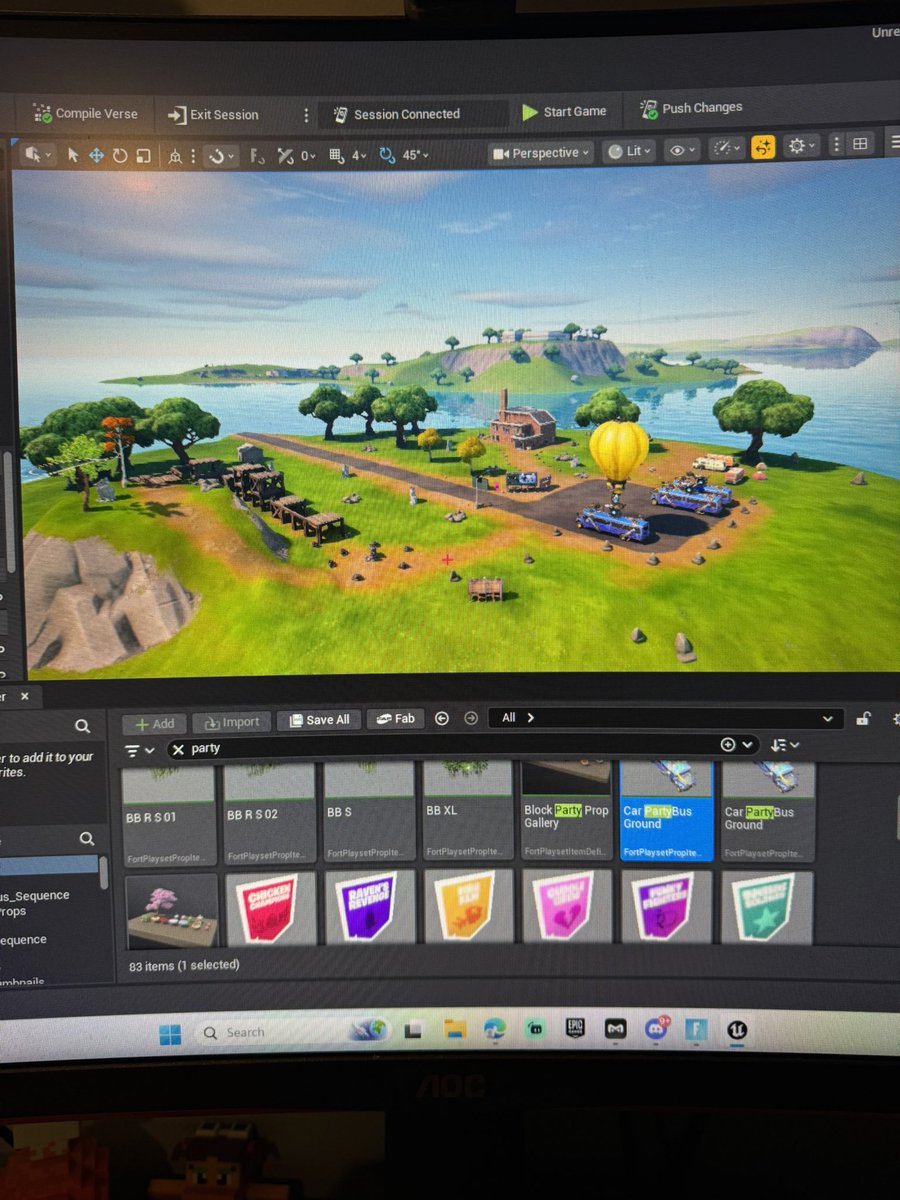Open the sort options dropdown icon

coord(785,745)
